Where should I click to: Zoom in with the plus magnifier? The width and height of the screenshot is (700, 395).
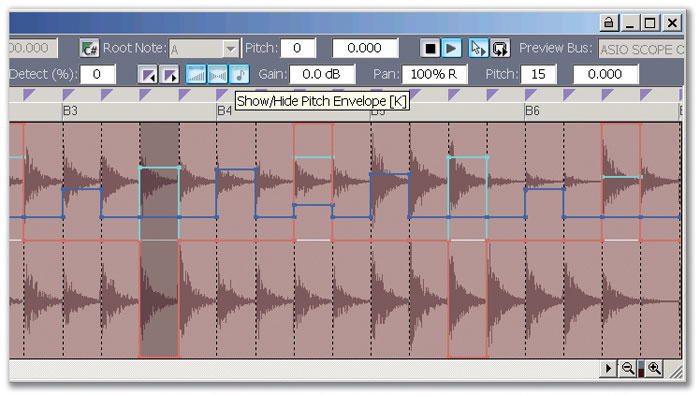[654, 368]
